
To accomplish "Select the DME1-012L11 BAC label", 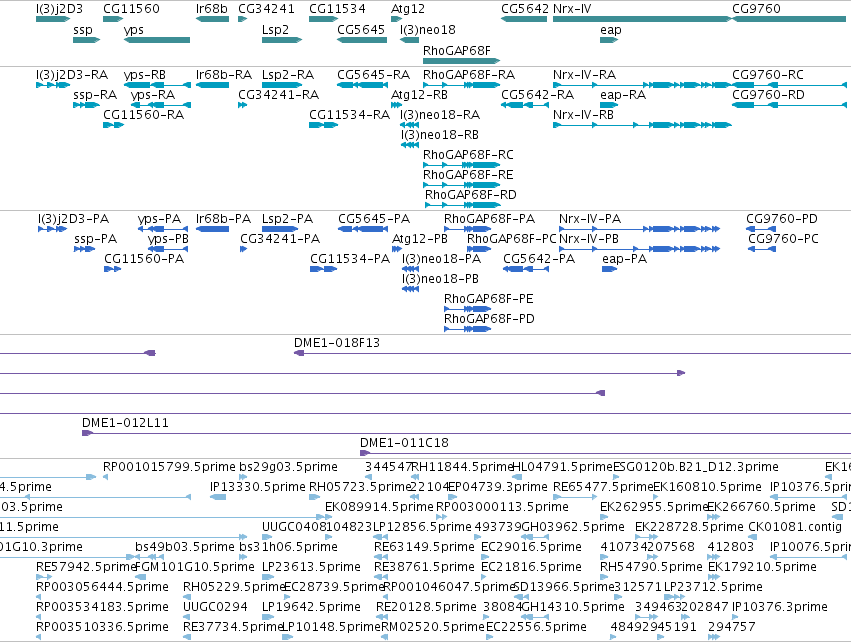I will point(125,423).
